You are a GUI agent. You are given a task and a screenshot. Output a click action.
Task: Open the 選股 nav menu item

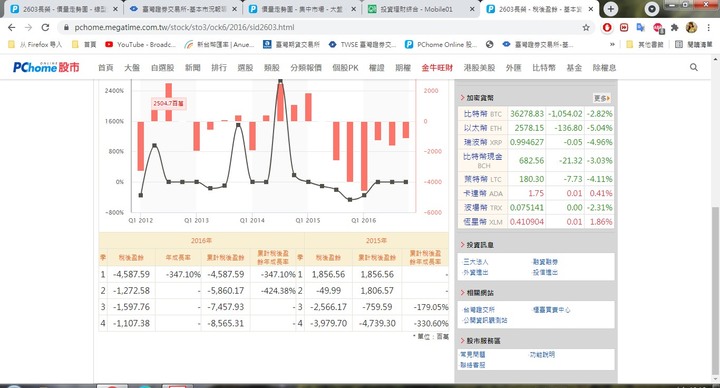[x=245, y=67]
